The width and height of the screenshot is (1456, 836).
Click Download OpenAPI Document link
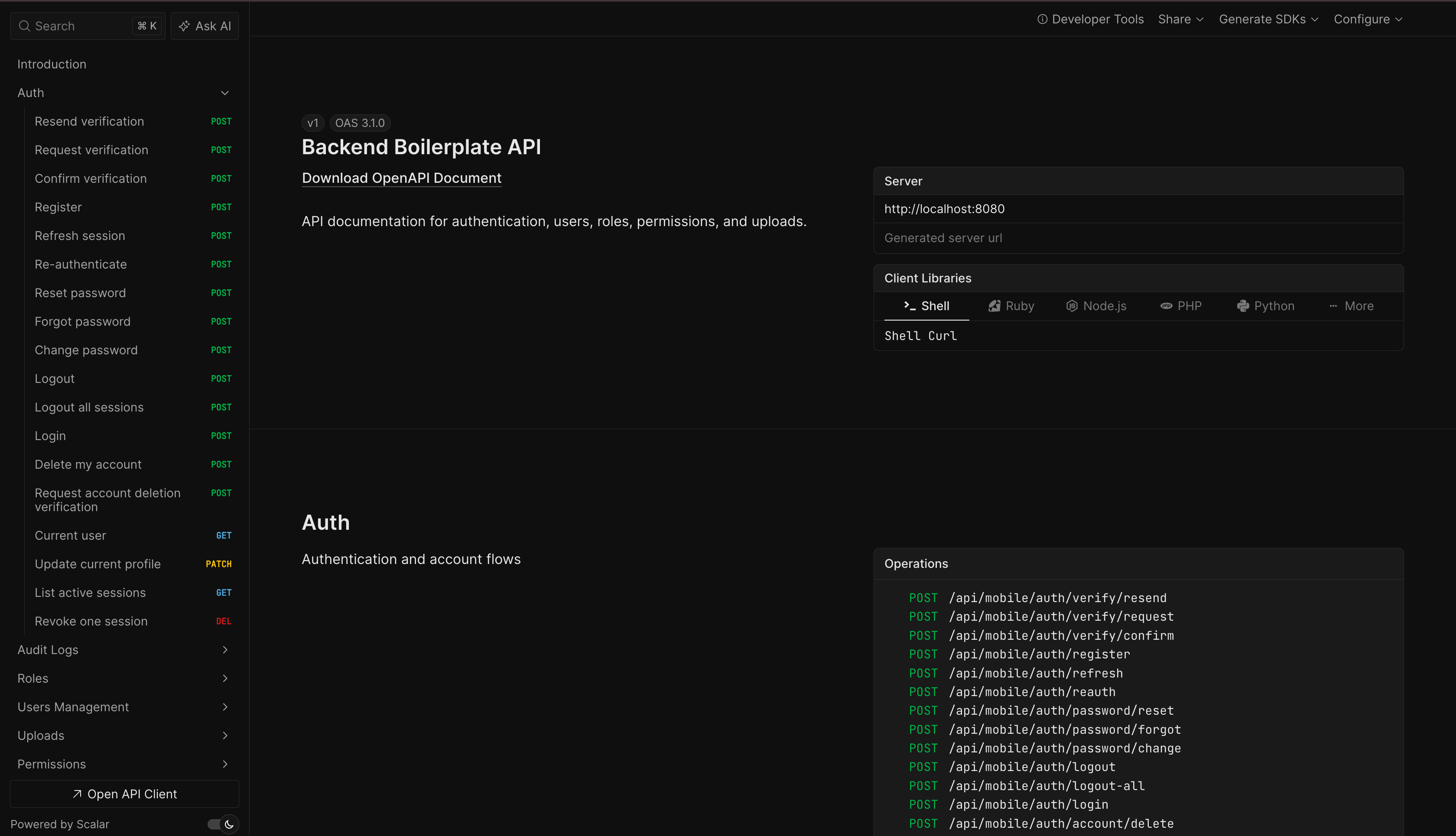click(x=401, y=178)
